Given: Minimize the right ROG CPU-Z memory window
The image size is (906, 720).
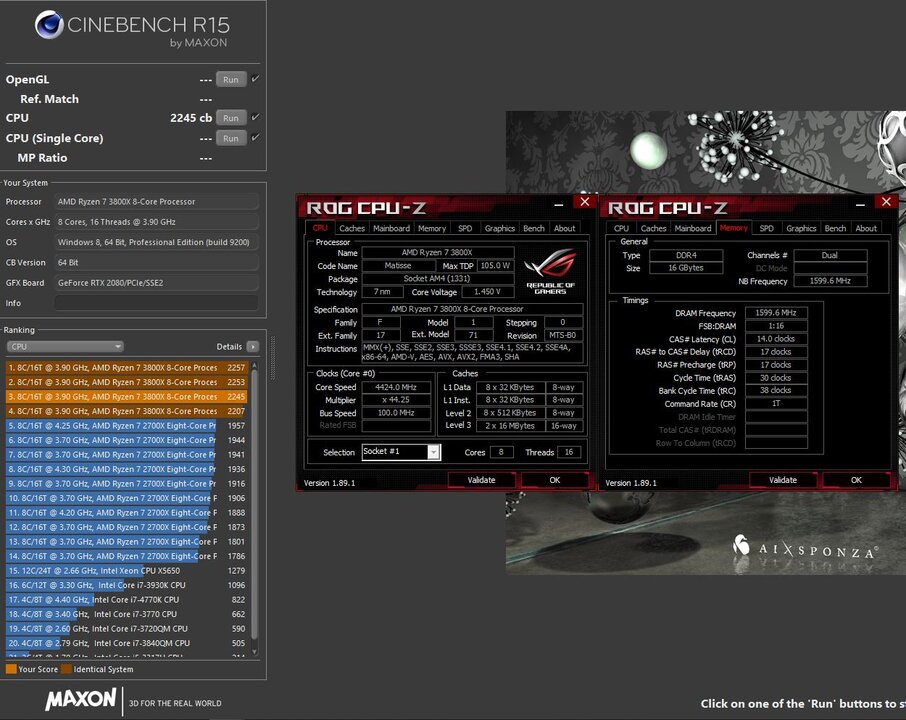Looking at the screenshot, I should [860, 203].
